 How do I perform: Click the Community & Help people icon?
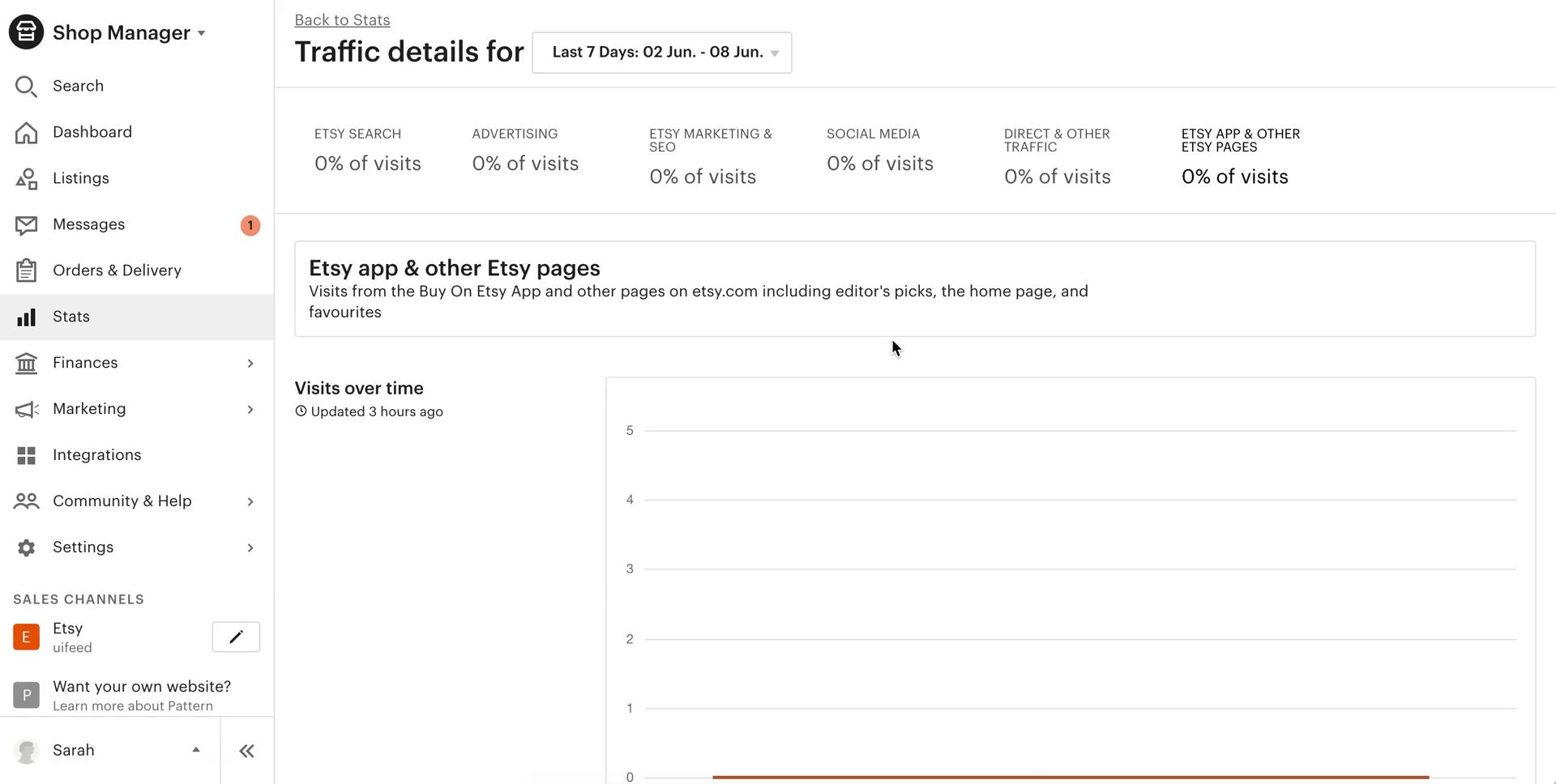tap(26, 501)
